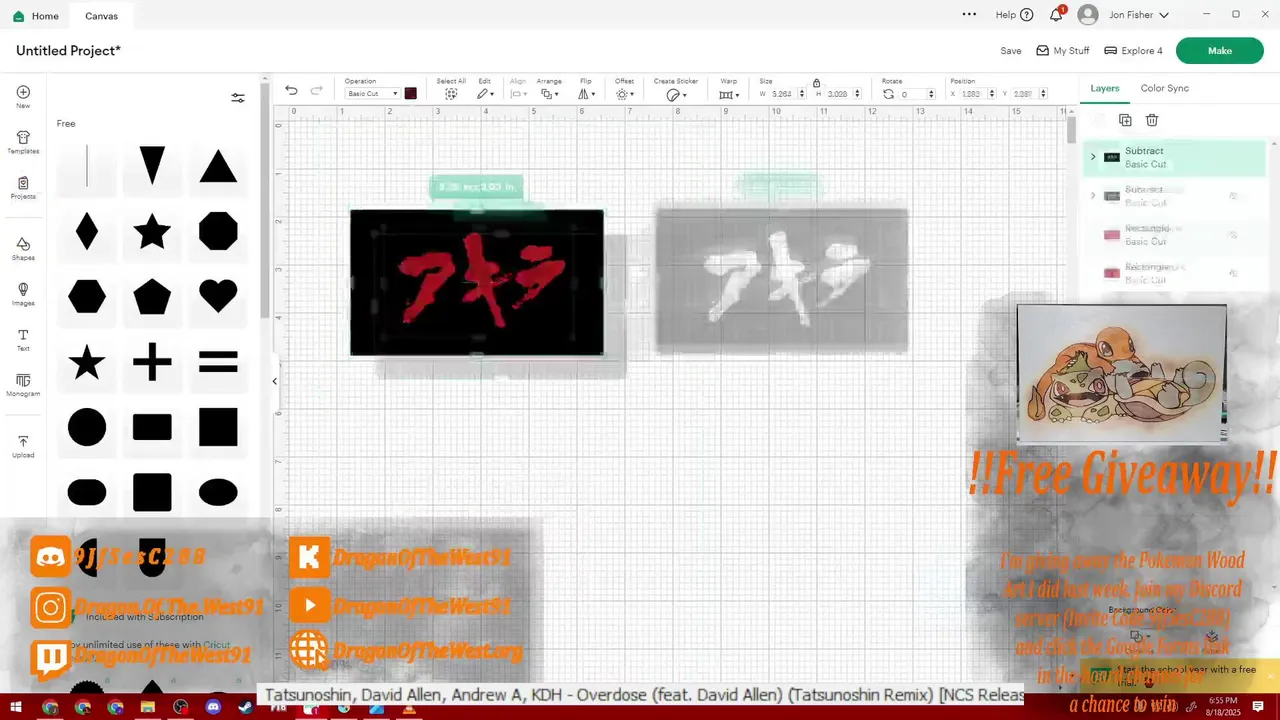
Task: Open Steam from the Windows taskbar
Action: 246,707
